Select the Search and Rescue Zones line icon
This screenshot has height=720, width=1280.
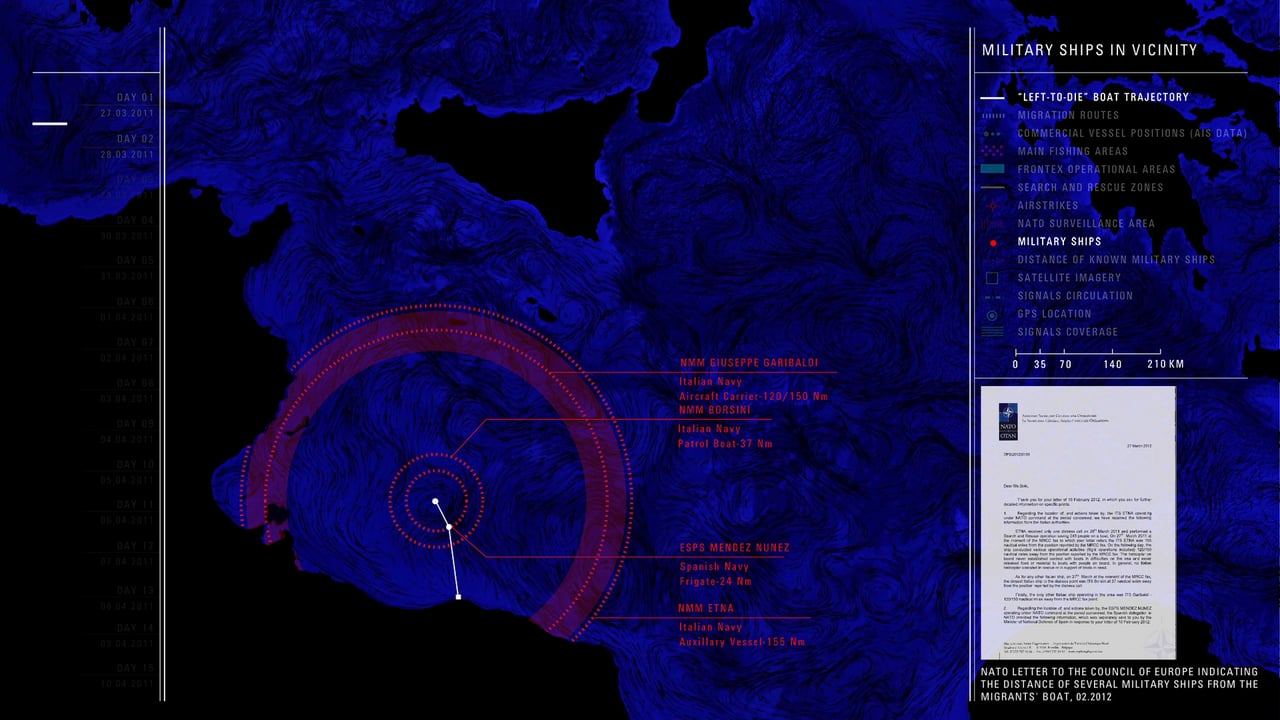[992, 188]
